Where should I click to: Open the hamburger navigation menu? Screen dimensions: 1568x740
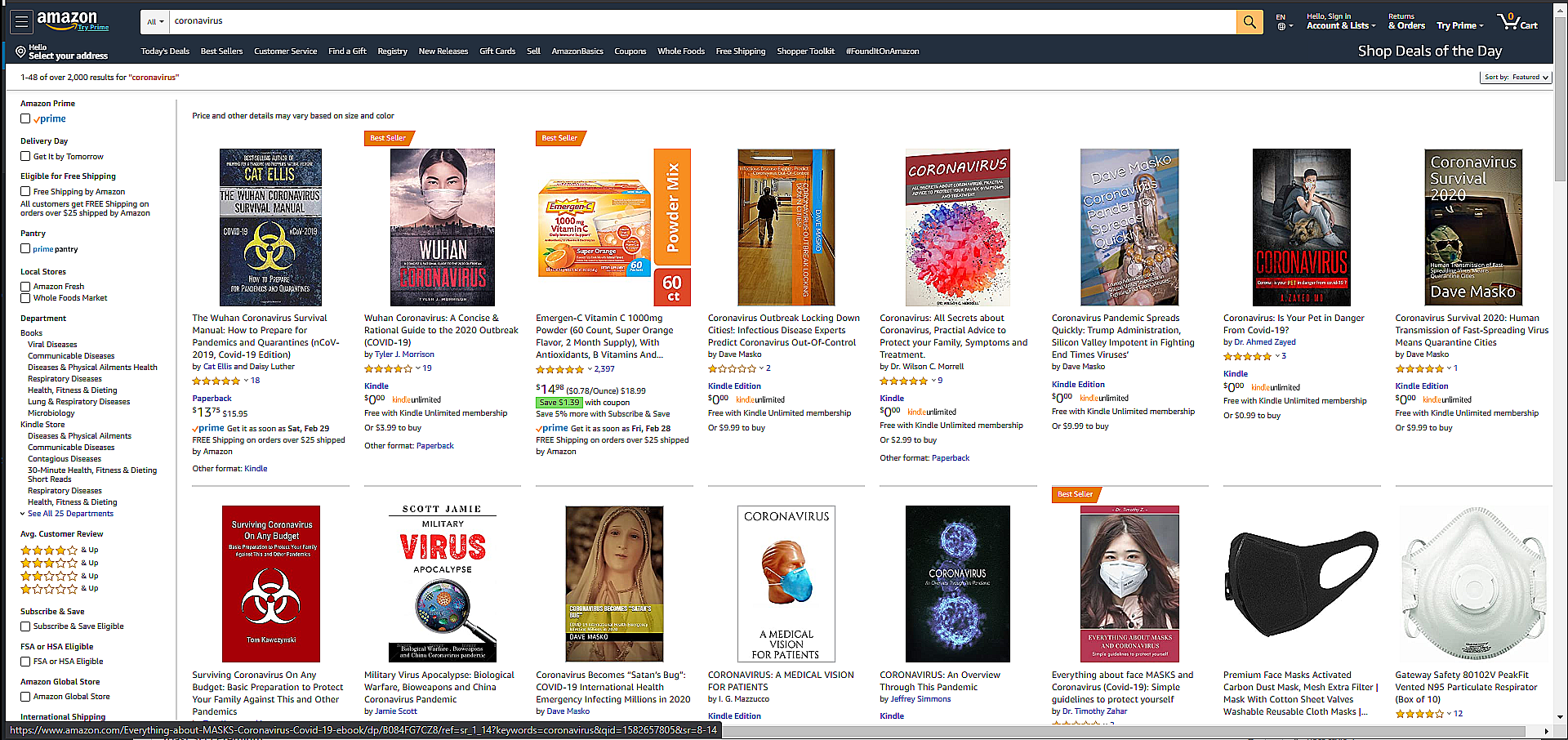[21, 21]
